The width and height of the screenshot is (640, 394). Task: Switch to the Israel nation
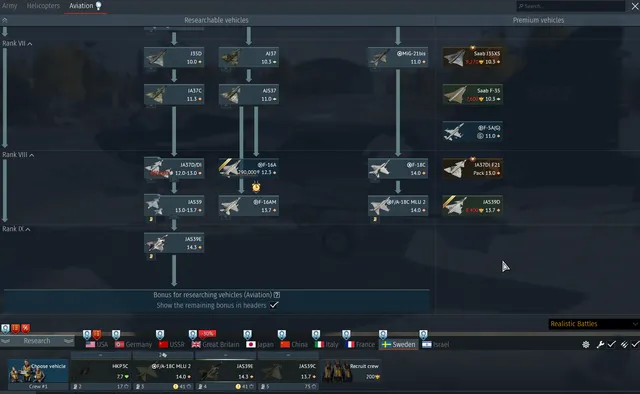pos(436,345)
